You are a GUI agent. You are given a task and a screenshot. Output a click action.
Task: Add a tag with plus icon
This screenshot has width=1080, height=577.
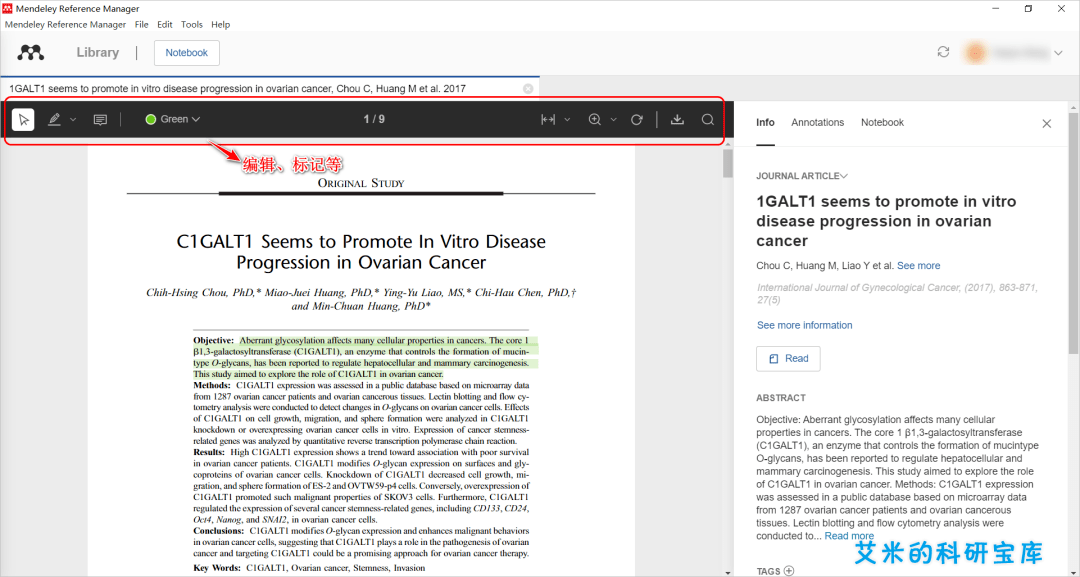pos(789,571)
